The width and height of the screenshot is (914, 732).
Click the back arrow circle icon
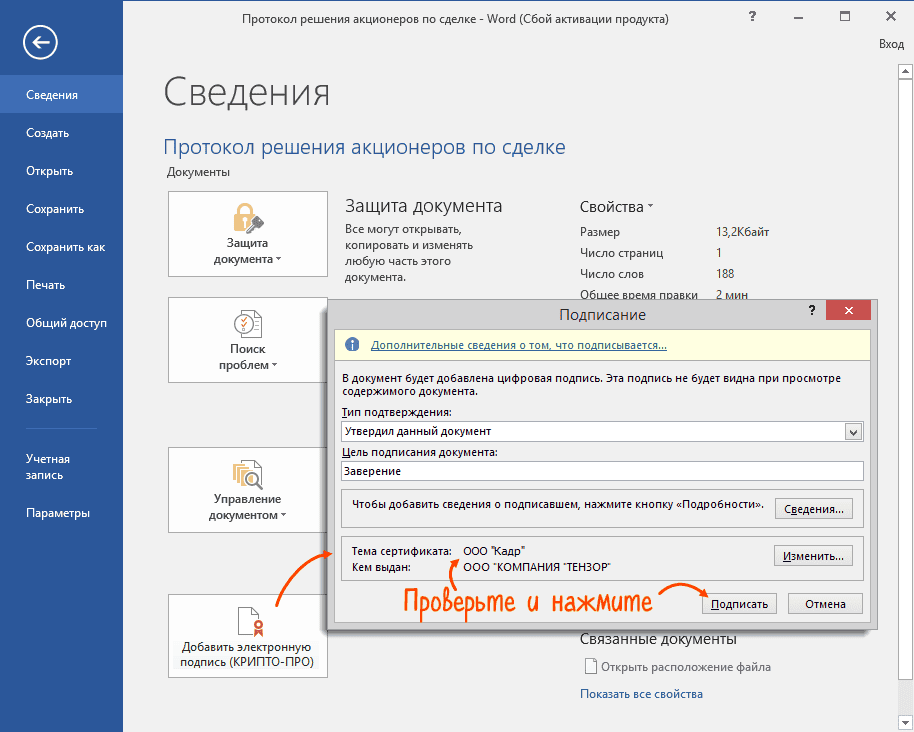42,41
